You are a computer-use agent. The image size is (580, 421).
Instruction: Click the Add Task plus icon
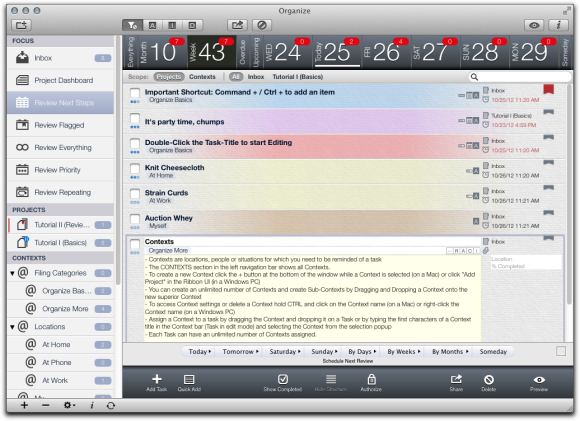(157, 379)
